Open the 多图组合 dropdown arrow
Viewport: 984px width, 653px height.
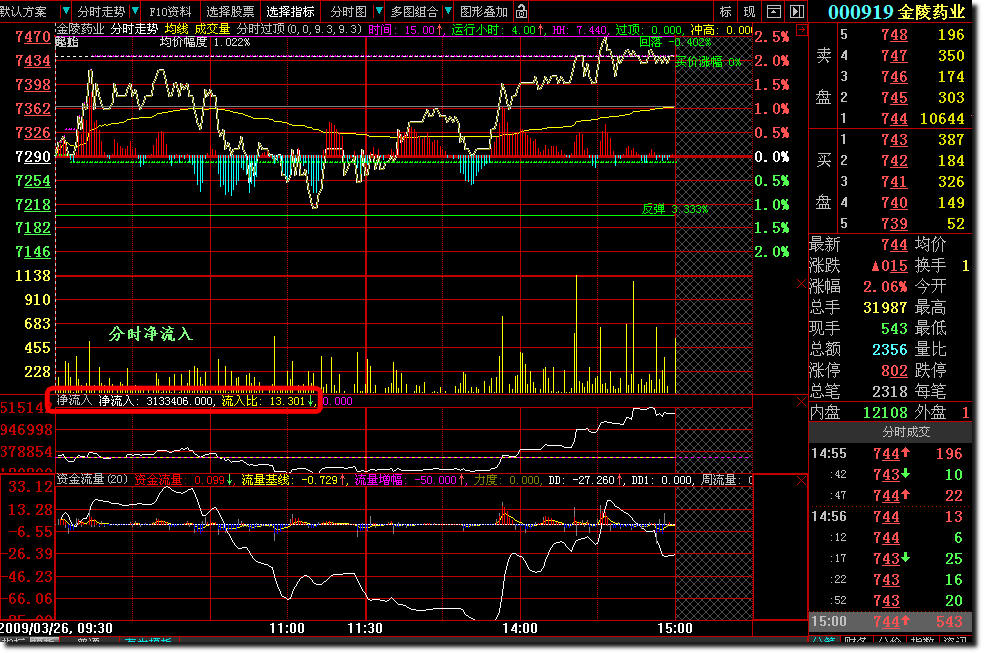448,11
